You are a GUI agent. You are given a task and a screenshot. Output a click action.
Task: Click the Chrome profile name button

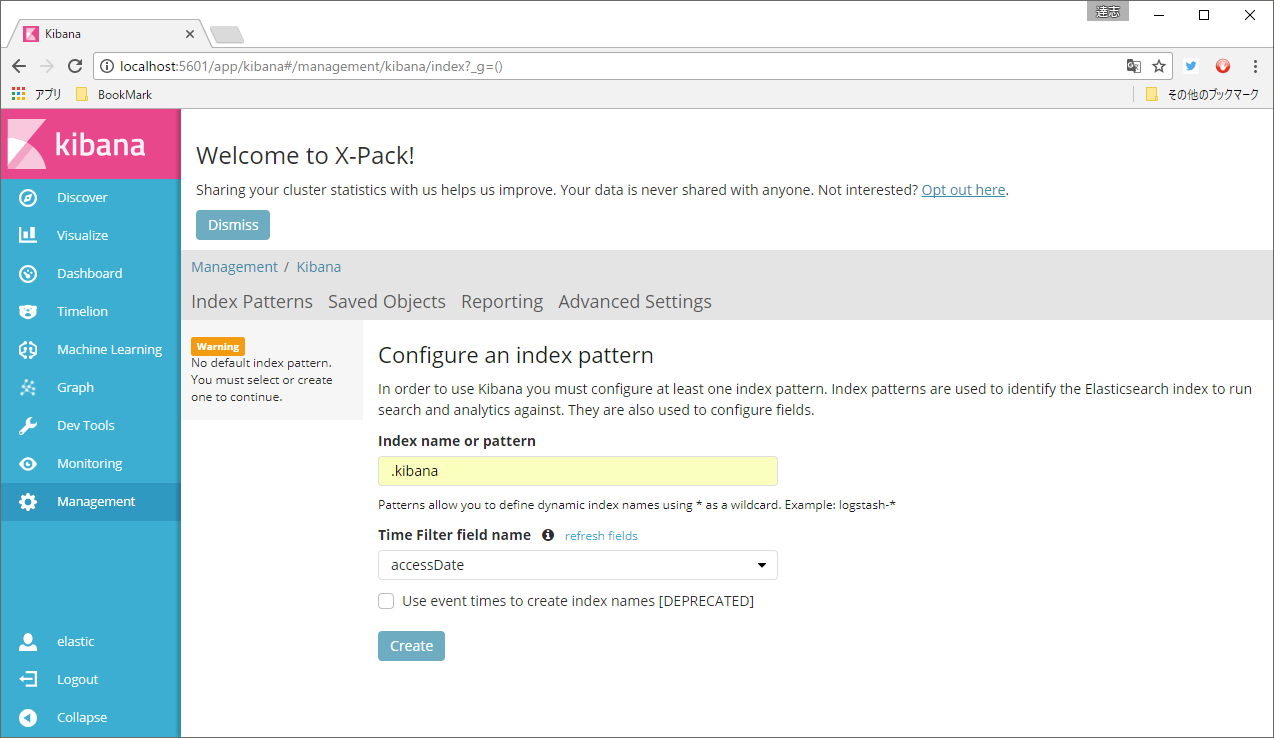[x=1107, y=12]
